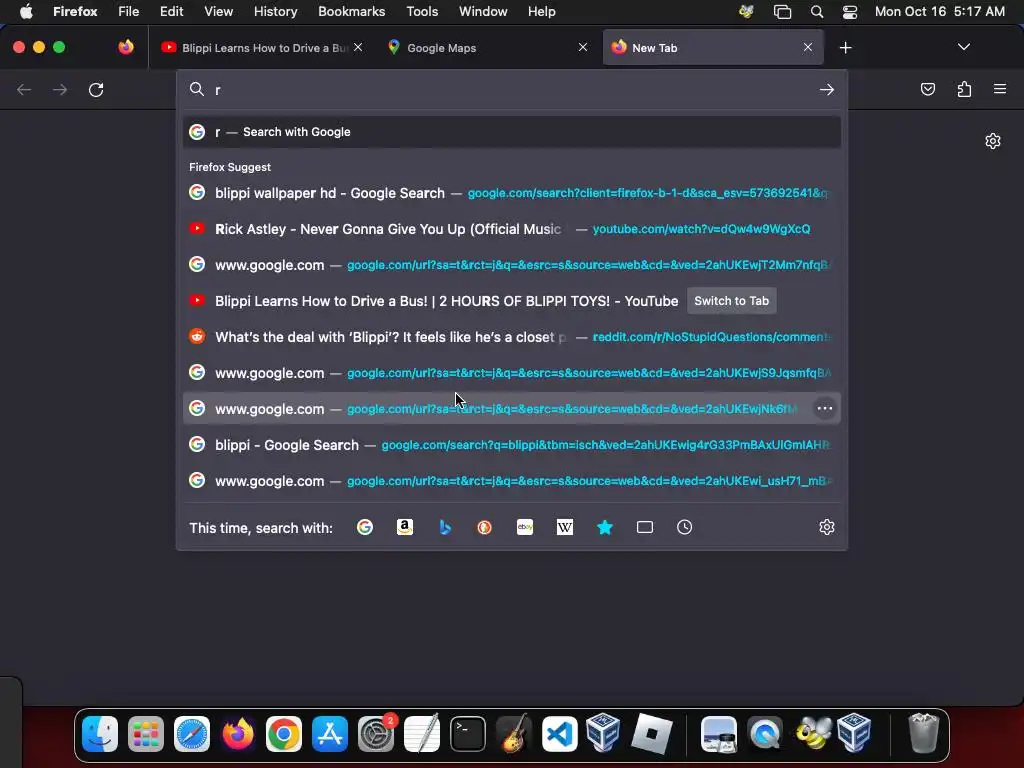Open the Edit menu
1024x768 pixels.
(x=171, y=12)
